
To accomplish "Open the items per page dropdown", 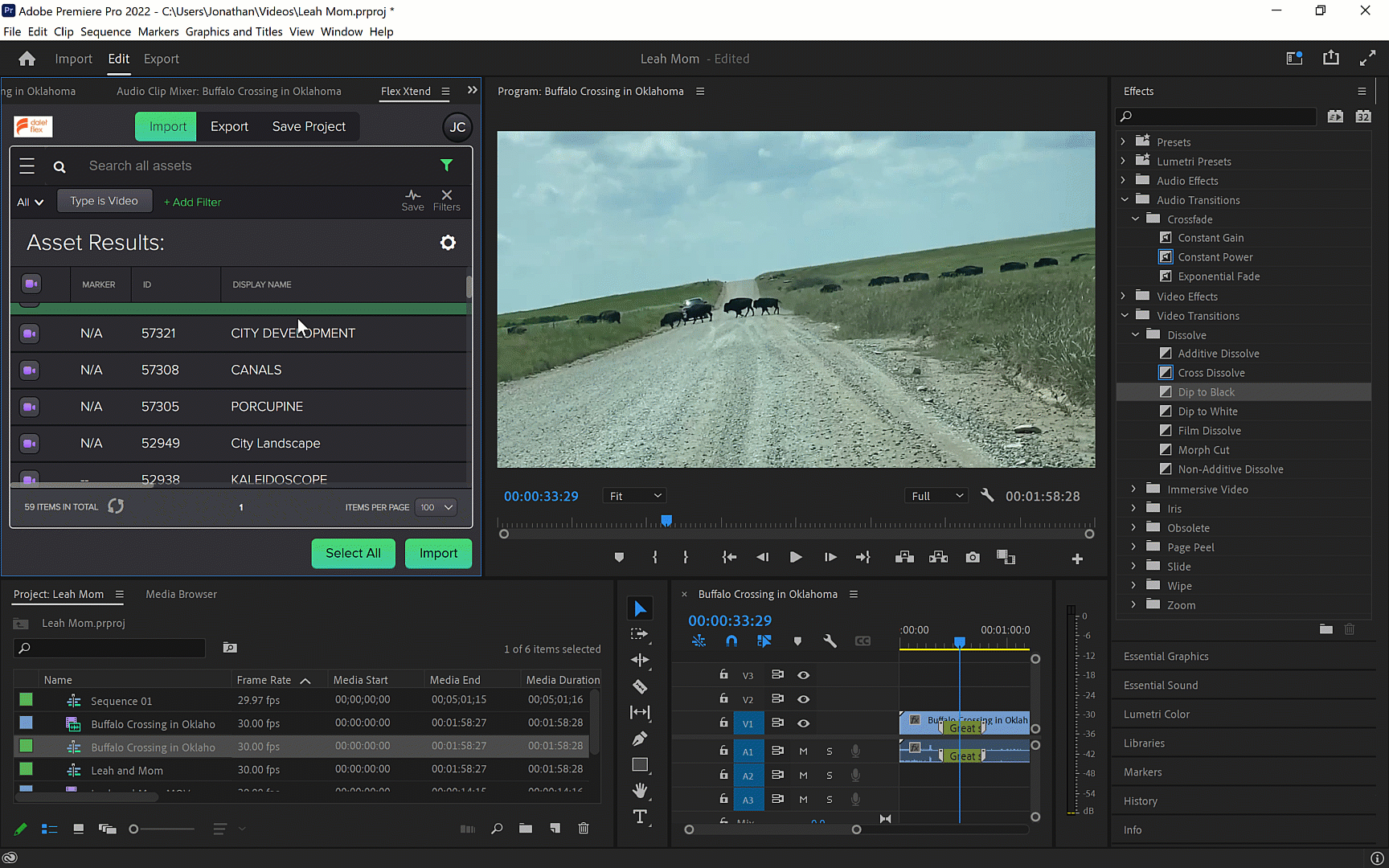I will coord(437,507).
